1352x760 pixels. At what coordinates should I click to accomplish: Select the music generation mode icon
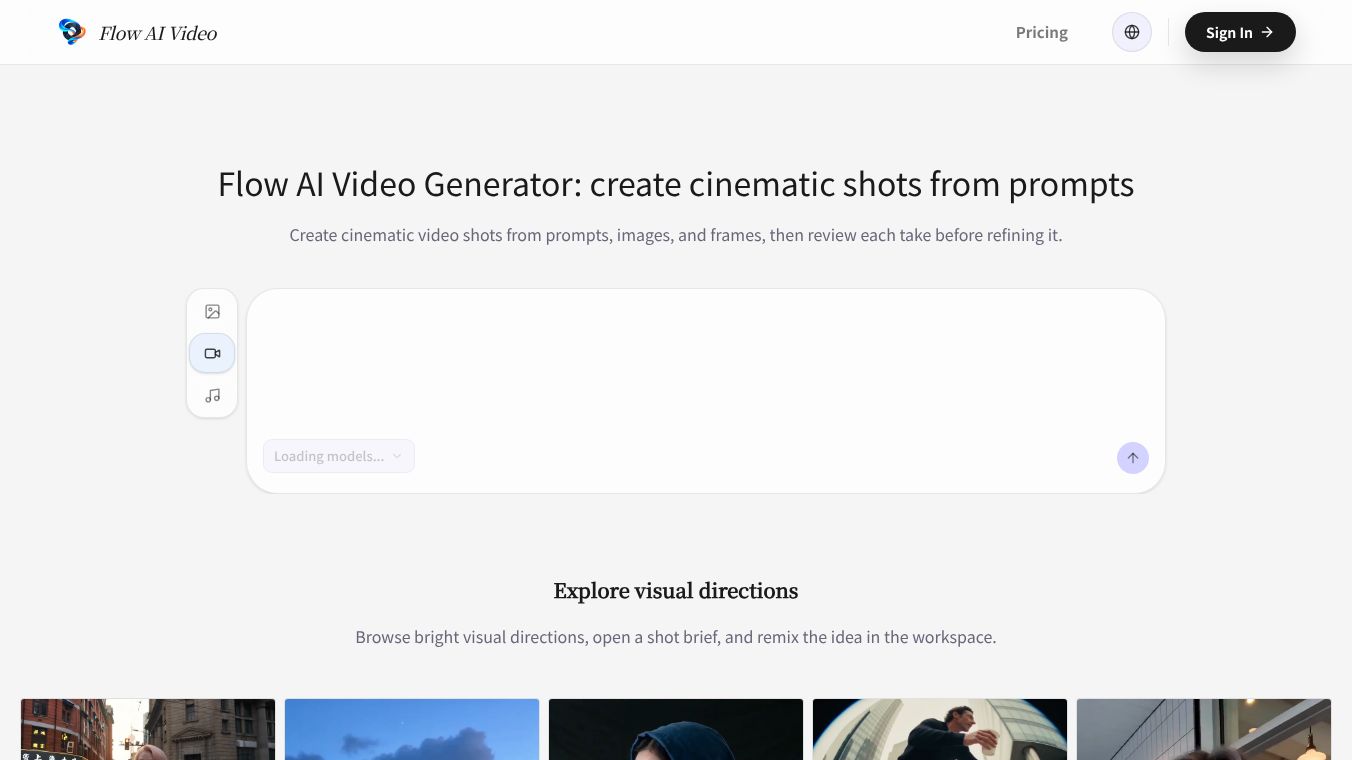click(212, 395)
